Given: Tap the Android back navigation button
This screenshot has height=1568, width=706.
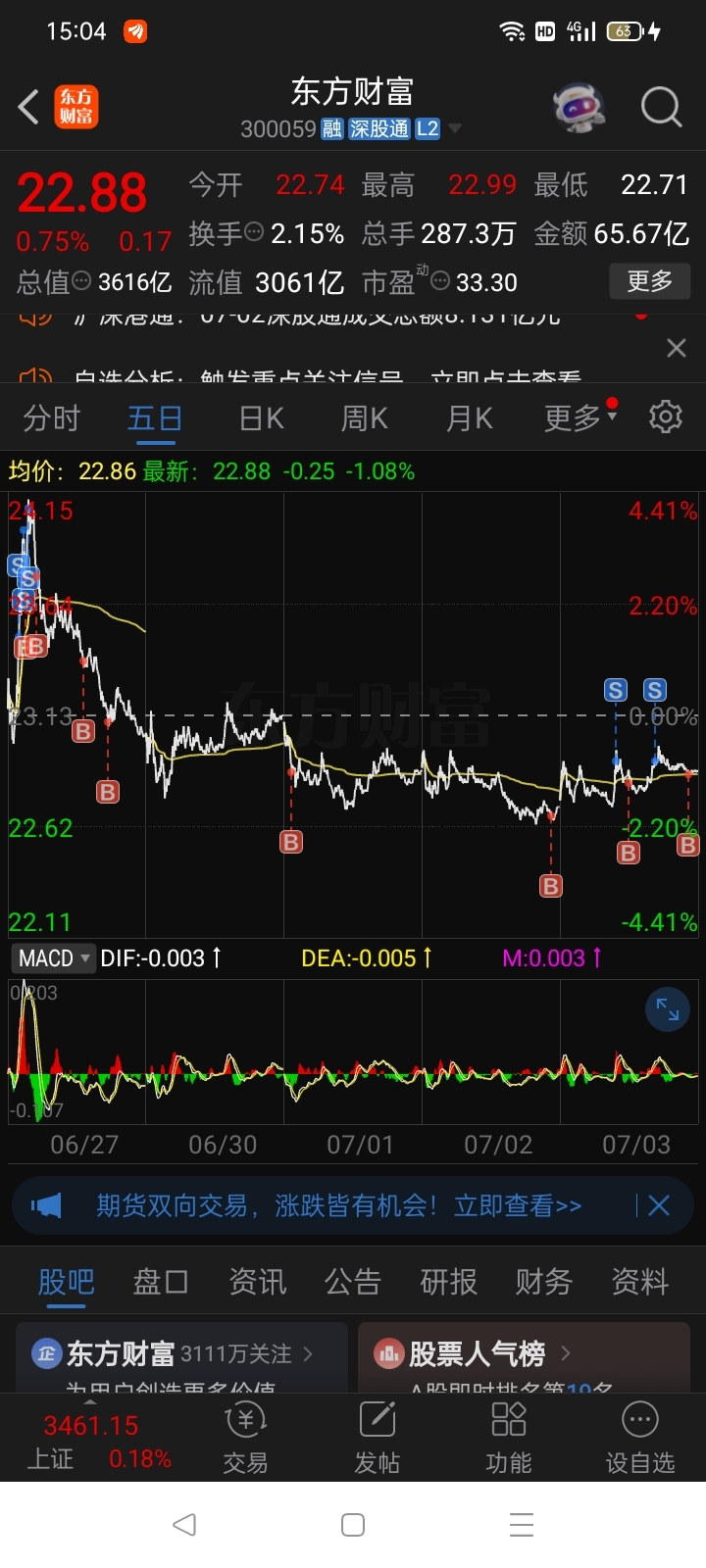Looking at the screenshot, I should point(184,1525).
